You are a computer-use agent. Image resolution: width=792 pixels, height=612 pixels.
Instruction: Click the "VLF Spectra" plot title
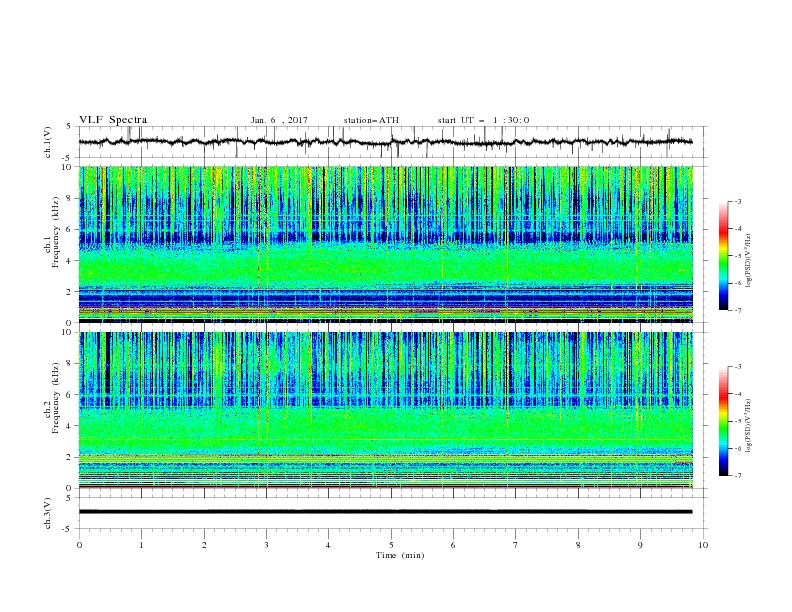[113, 120]
